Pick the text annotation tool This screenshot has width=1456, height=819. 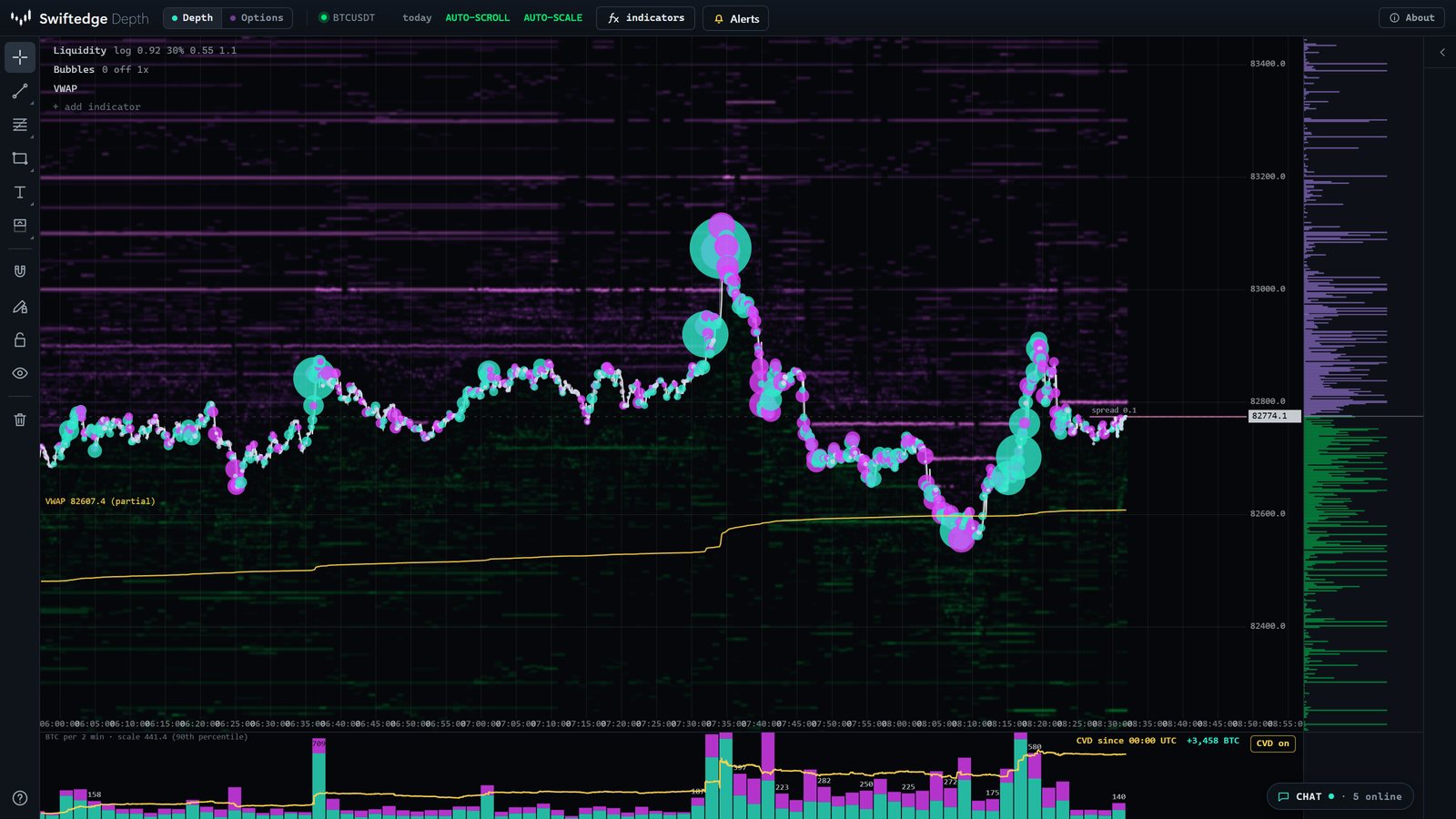pos(20,192)
